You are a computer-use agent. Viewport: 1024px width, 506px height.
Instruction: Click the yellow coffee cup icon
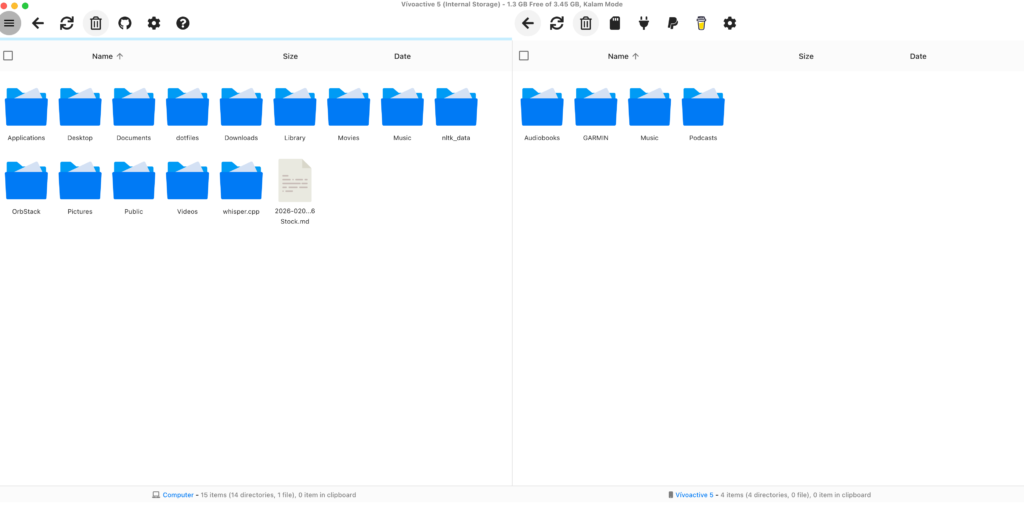(x=701, y=23)
